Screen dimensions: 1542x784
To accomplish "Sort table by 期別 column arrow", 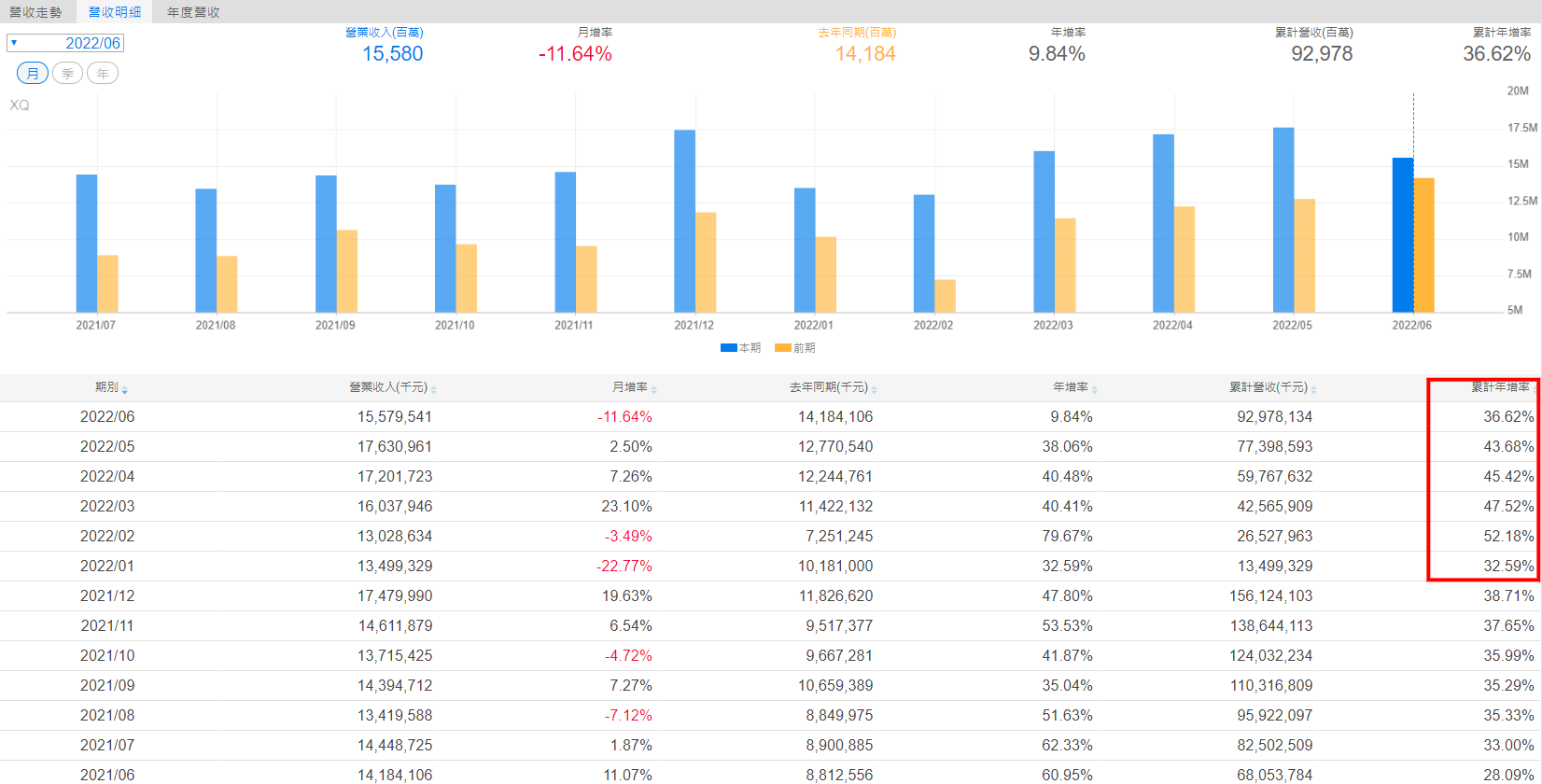I will [125, 389].
